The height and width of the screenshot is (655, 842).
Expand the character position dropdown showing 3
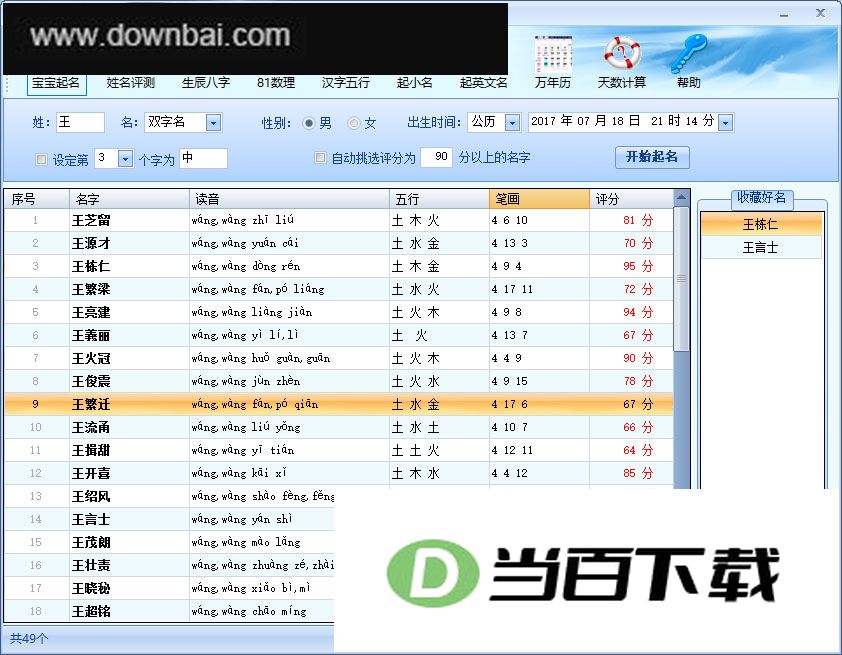click(125, 159)
